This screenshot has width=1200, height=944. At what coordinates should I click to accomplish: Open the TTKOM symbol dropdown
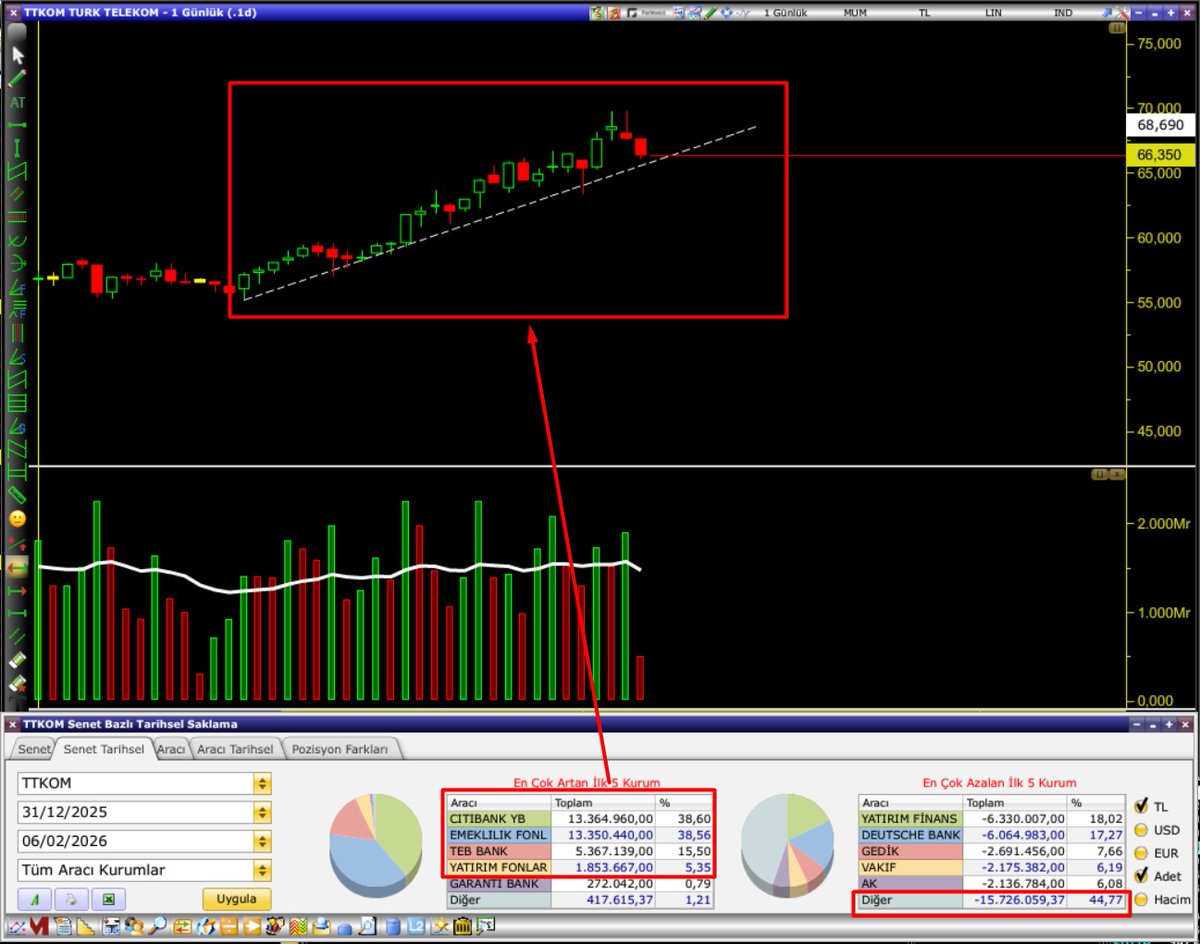click(x=263, y=784)
